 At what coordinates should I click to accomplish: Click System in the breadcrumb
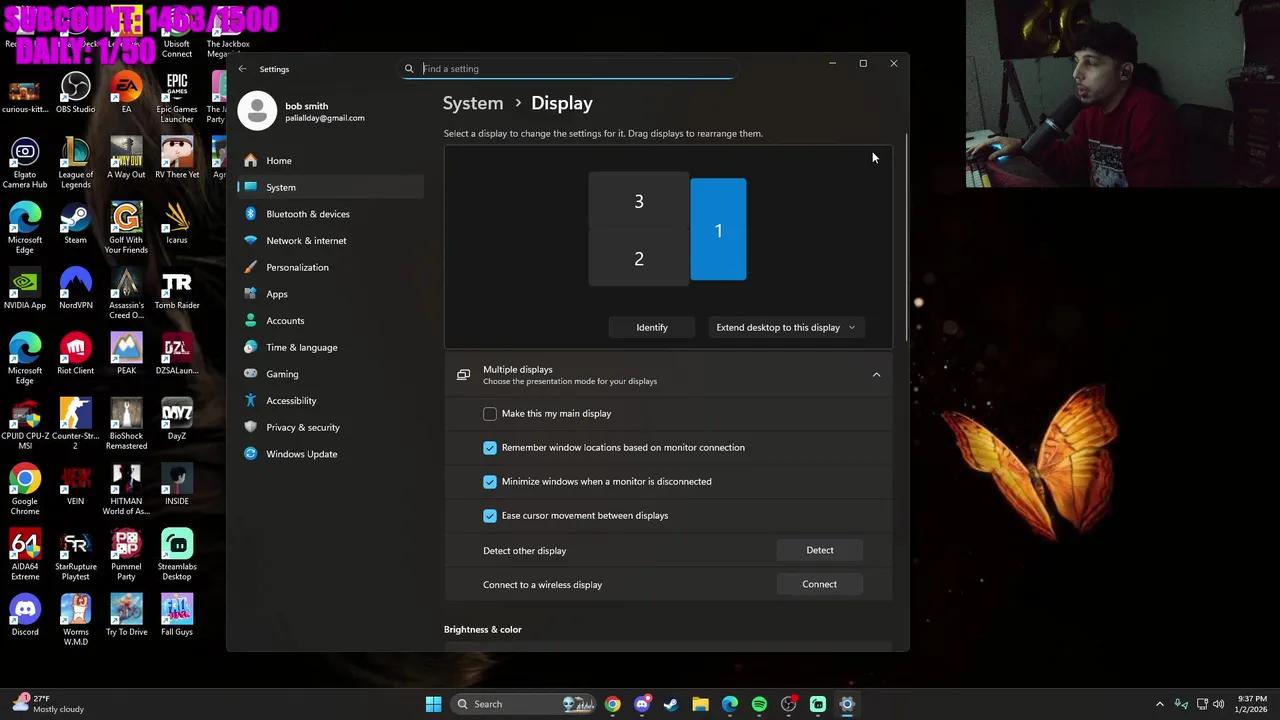(473, 103)
